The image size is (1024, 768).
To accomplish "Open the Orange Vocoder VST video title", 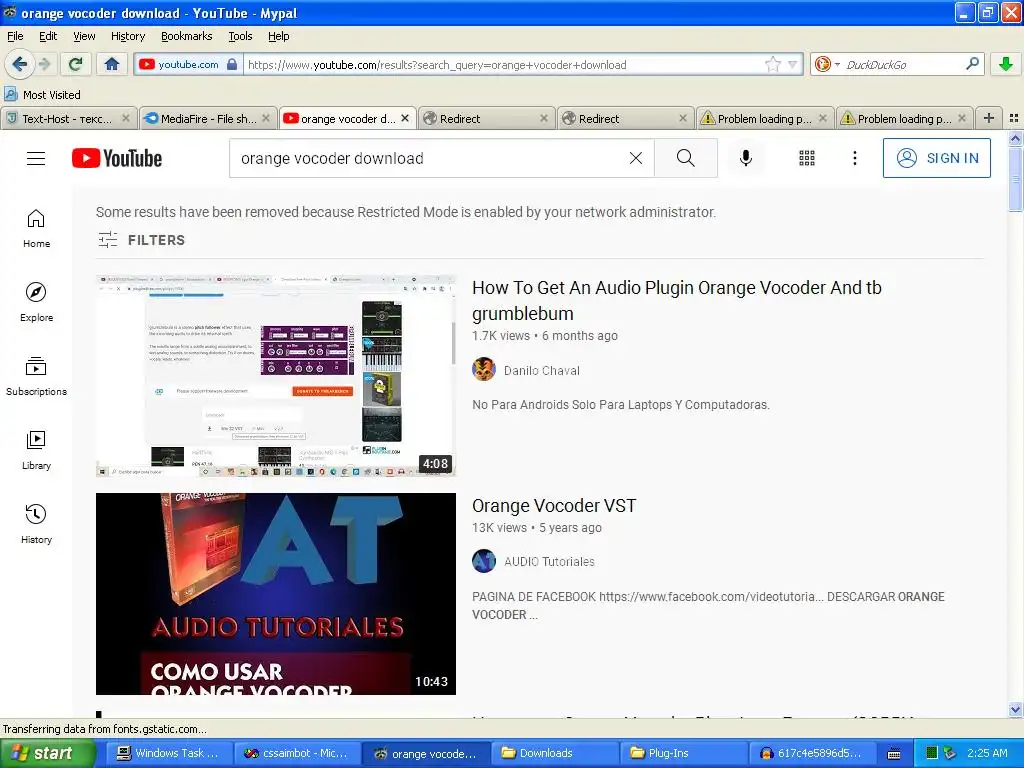I will (x=554, y=505).
